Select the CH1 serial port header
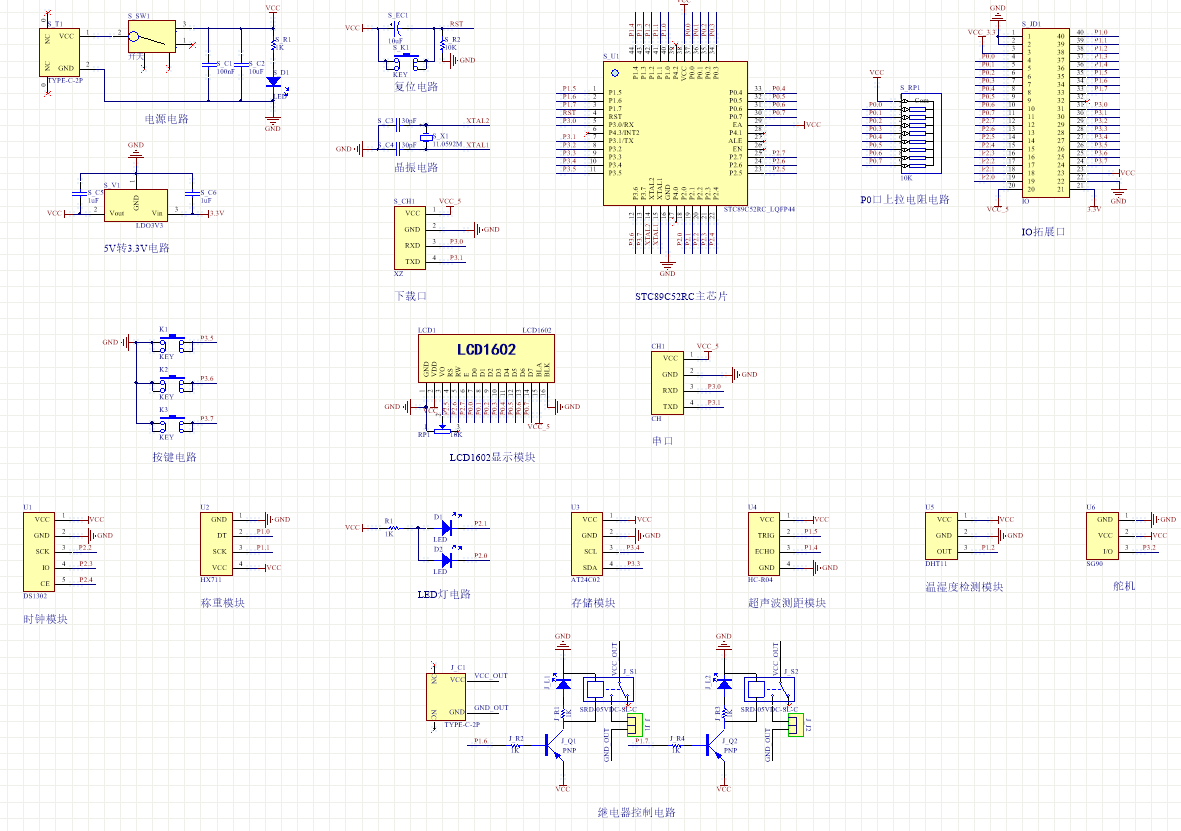Image resolution: width=1181 pixels, height=831 pixels. 667,383
